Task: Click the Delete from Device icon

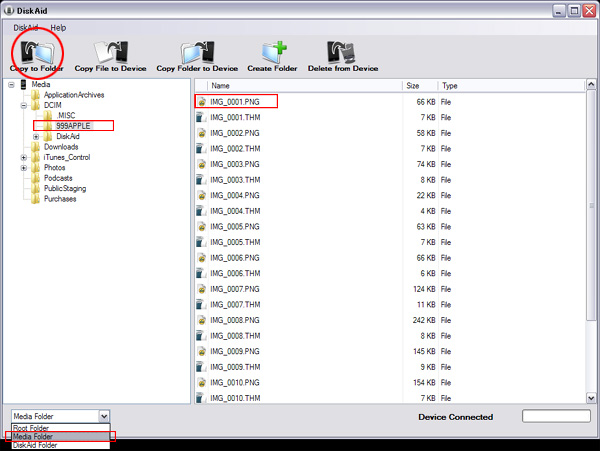Action: point(341,52)
